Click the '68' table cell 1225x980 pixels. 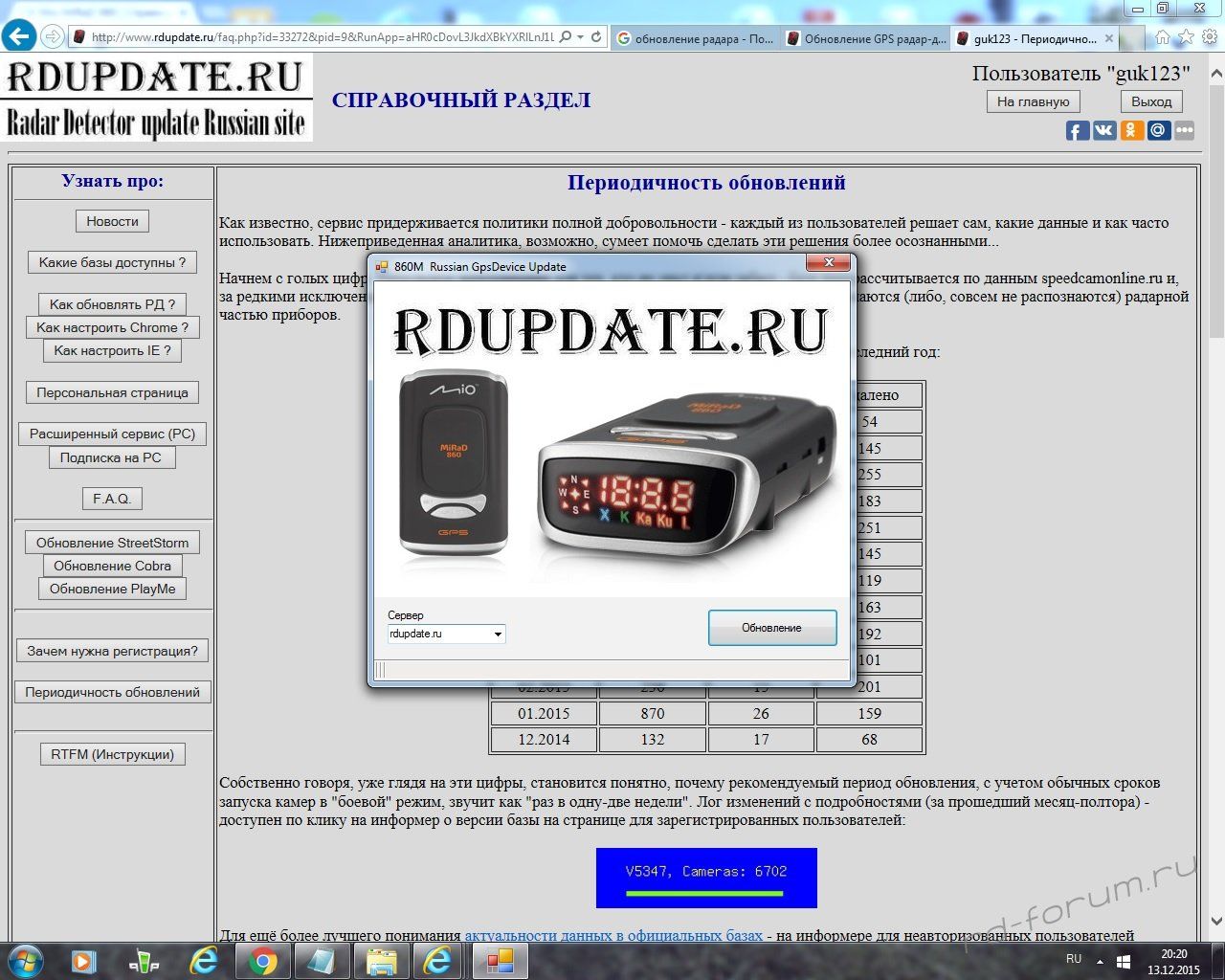(x=869, y=739)
